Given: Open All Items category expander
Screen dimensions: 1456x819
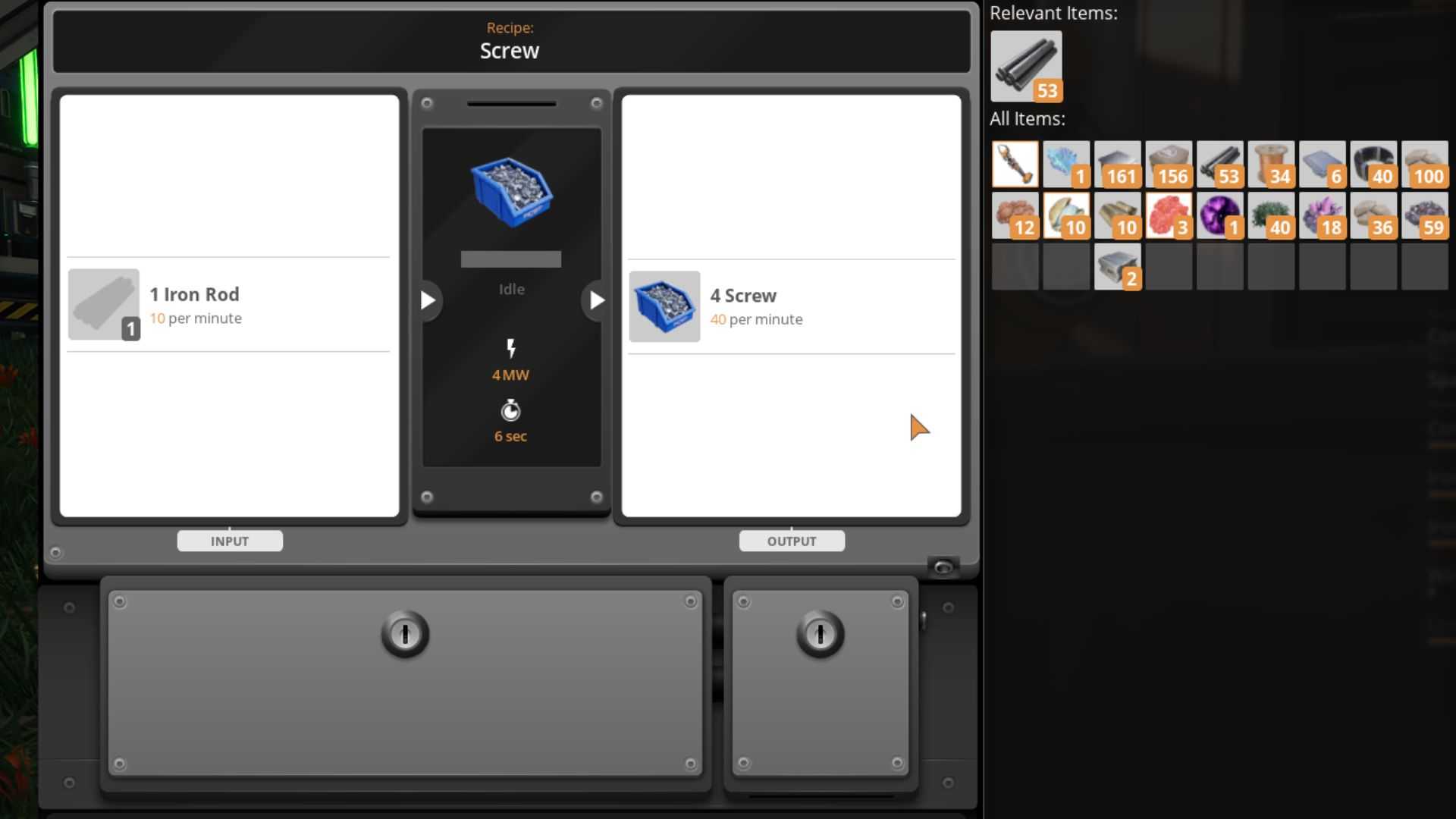Looking at the screenshot, I should [x=1026, y=118].
